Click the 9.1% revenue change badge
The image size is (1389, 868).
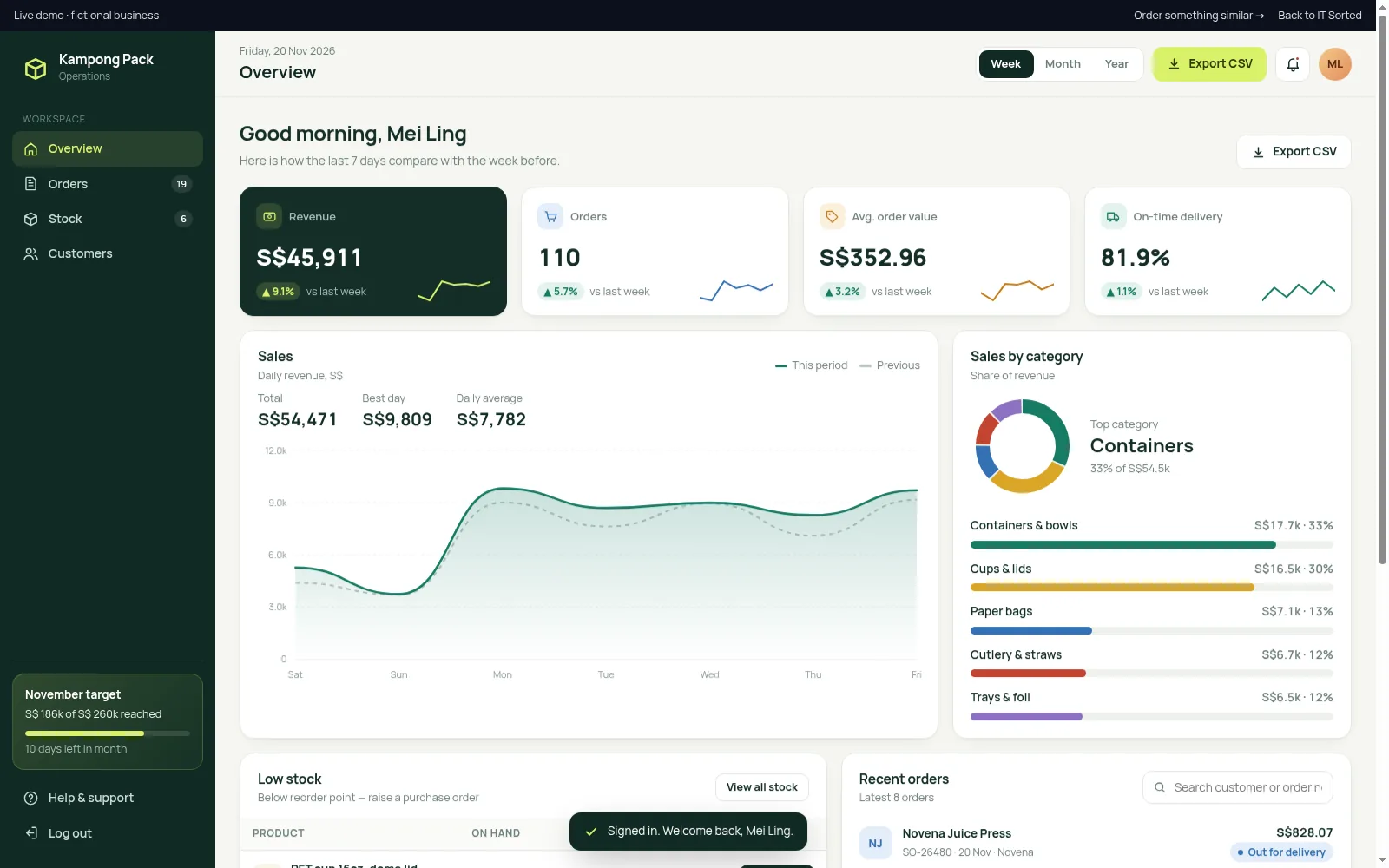point(279,292)
